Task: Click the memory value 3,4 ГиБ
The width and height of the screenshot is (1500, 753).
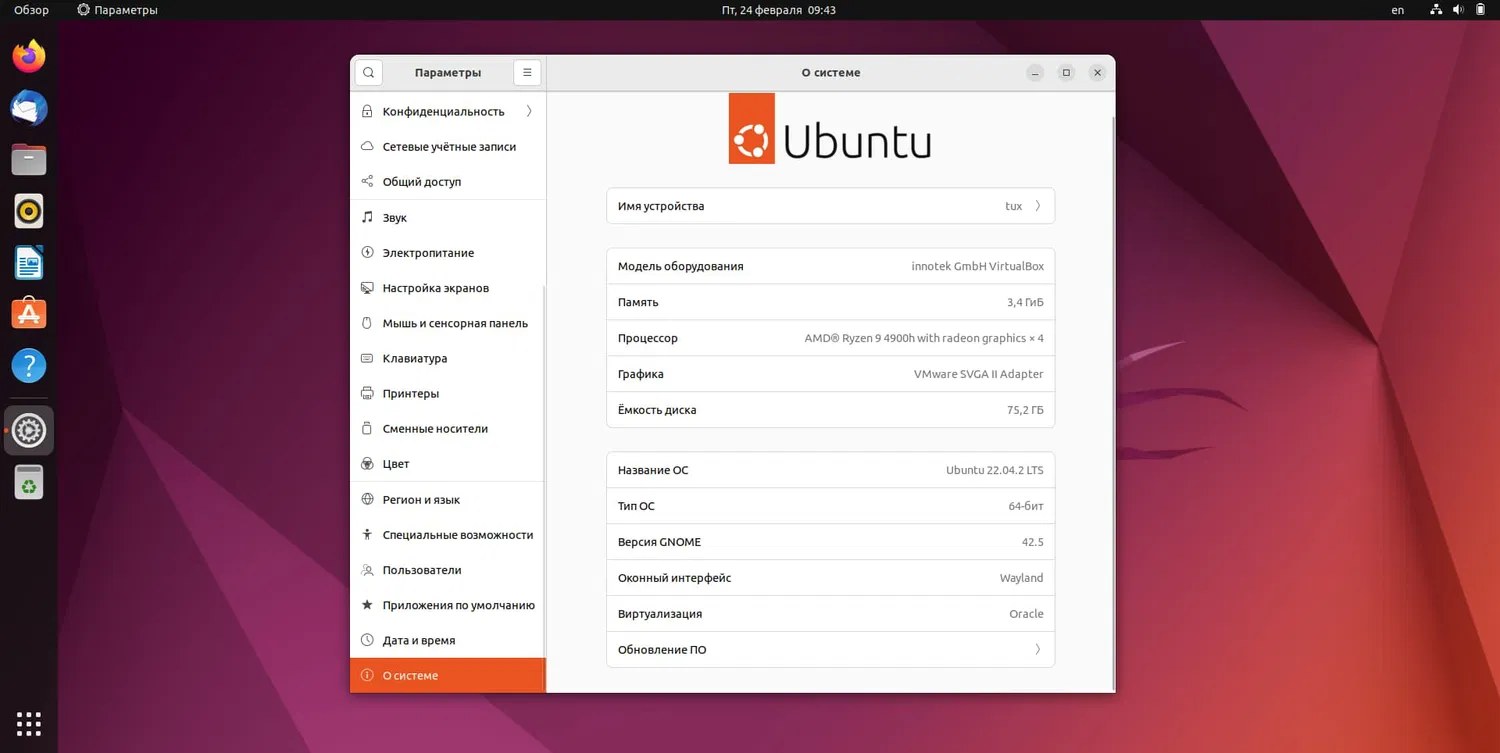Action: pos(1025,302)
